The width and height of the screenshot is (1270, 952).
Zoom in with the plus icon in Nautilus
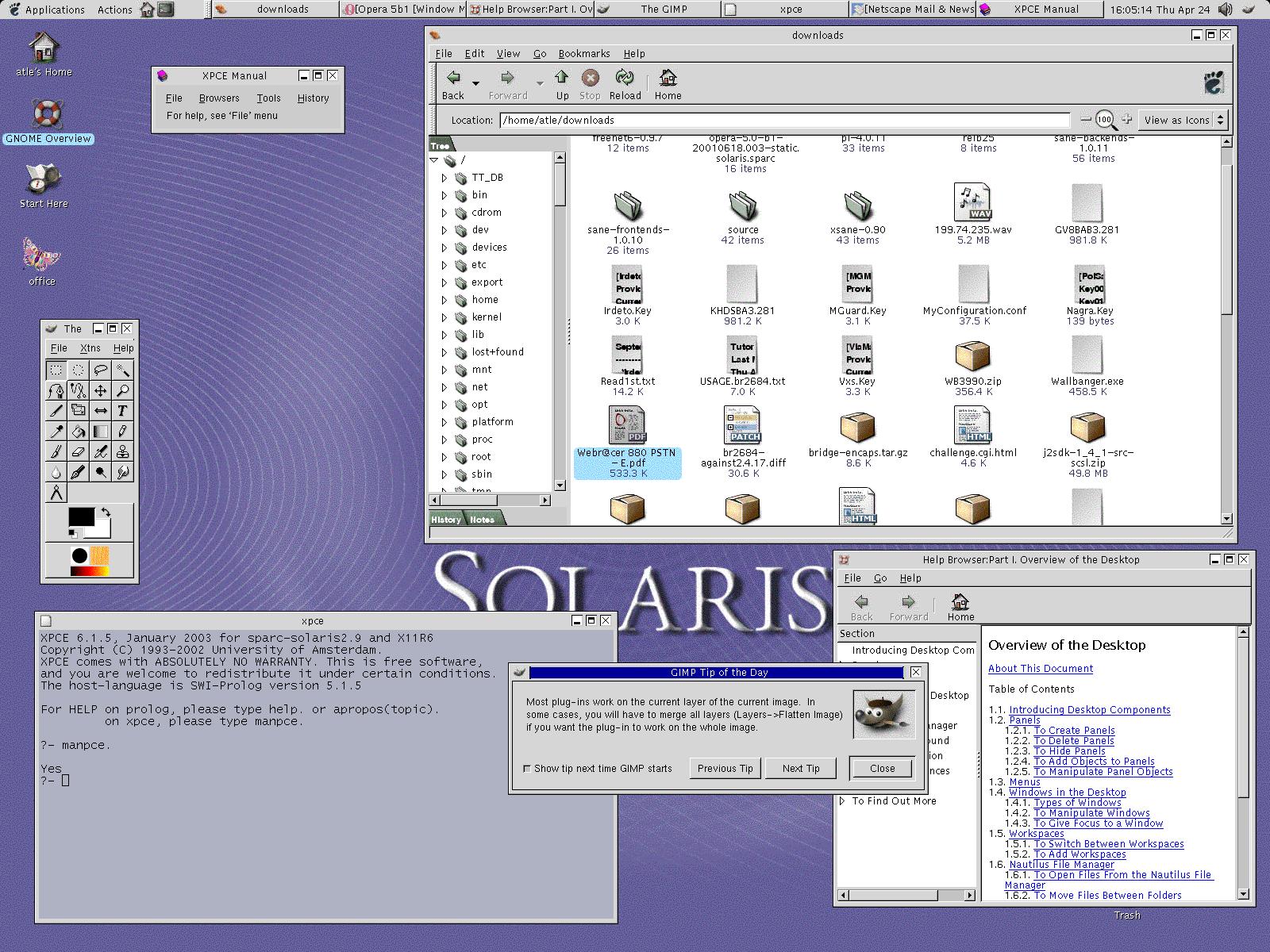[x=1126, y=120]
